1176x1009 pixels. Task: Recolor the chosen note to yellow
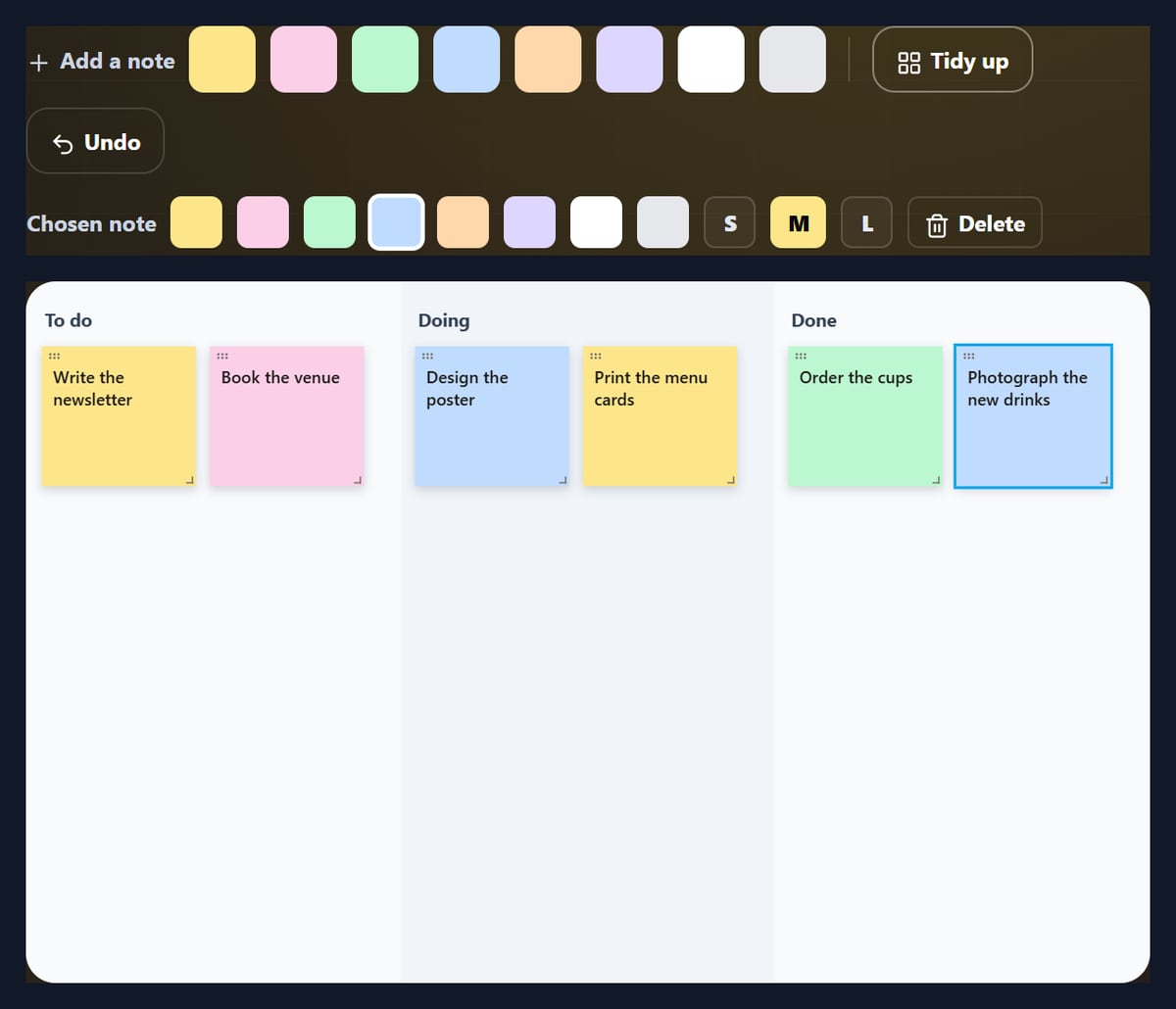[196, 222]
